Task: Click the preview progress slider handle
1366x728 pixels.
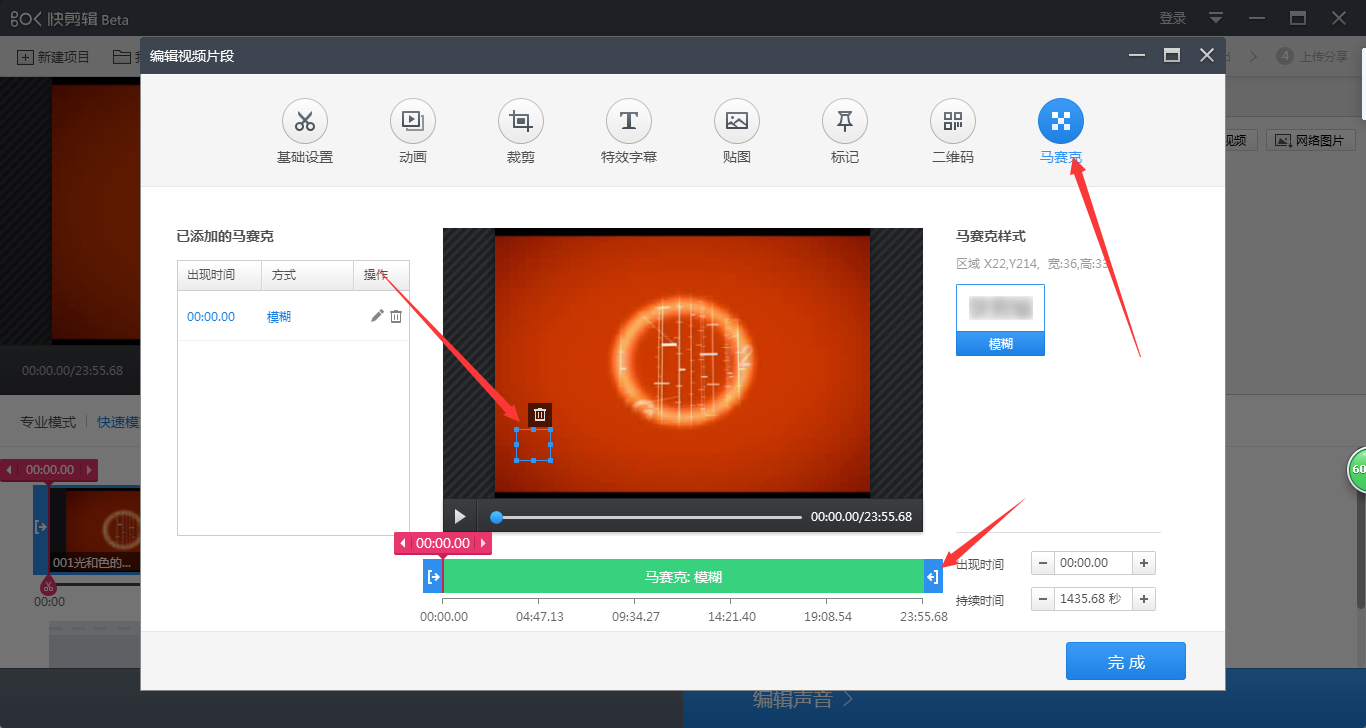Action: click(496, 517)
